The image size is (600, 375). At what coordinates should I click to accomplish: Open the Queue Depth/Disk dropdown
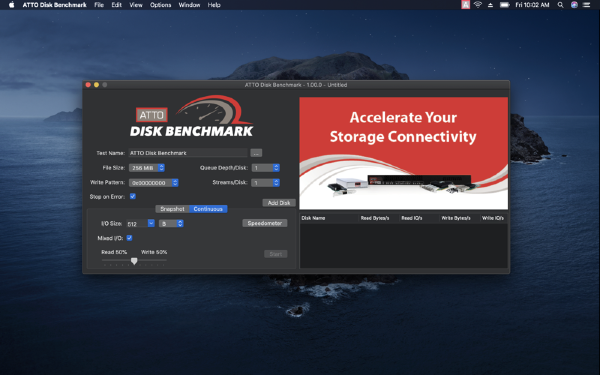[266, 168]
